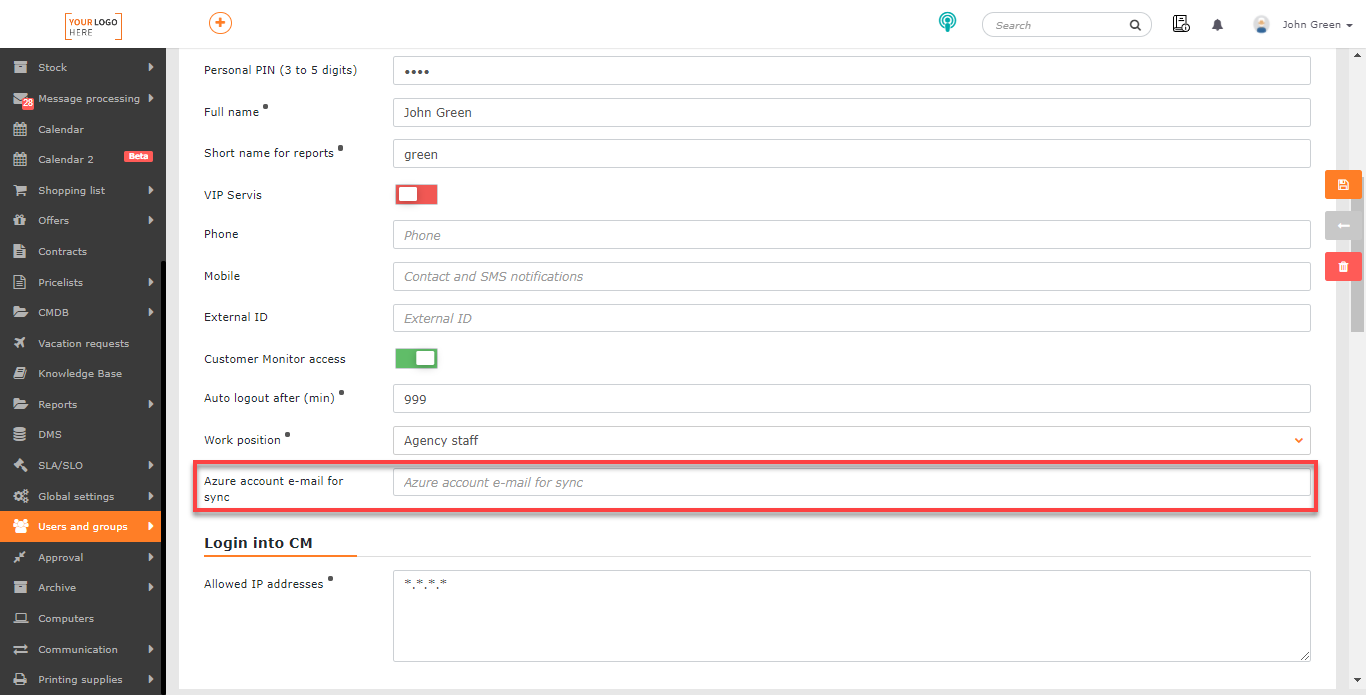This screenshot has width=1366, height=695.
Task: Toggle the VIP Servis switch
Action: point(416,194)
